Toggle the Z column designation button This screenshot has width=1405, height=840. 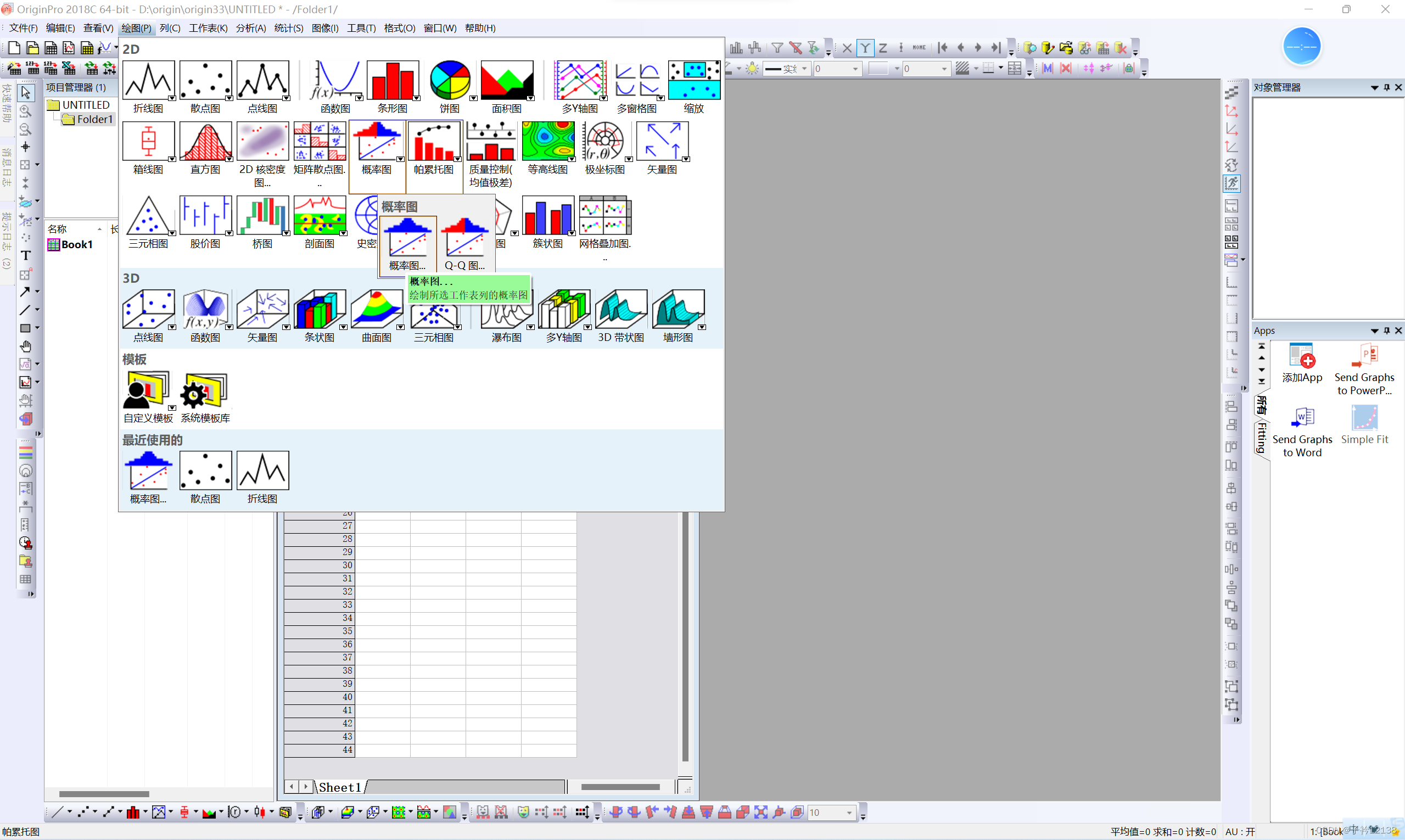pos(882,48)
